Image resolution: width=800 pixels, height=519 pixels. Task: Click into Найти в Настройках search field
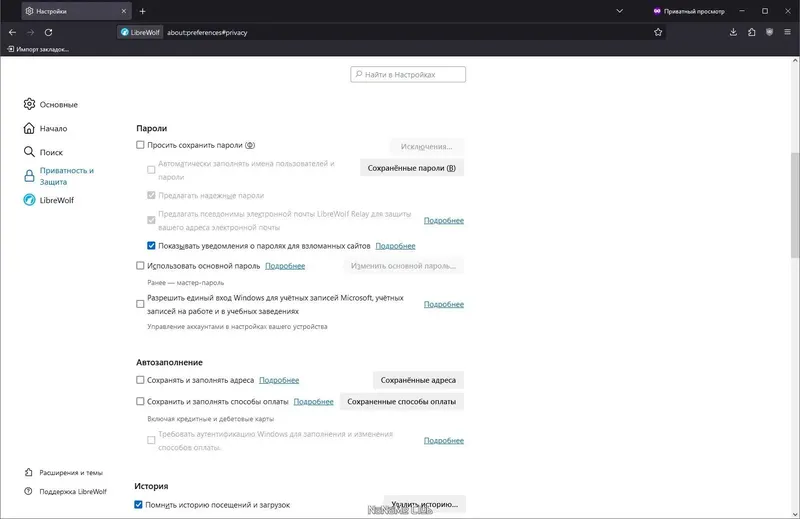pyautogui.click(x=408, y=75)
